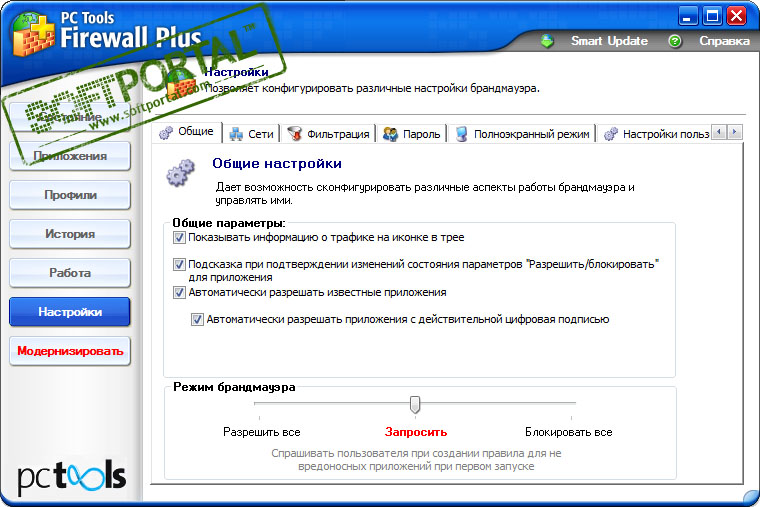Screen dimensions: 760x507
Task: Close the Firewall Plus window
Action: pyautogui.click(x=737, y=16)
